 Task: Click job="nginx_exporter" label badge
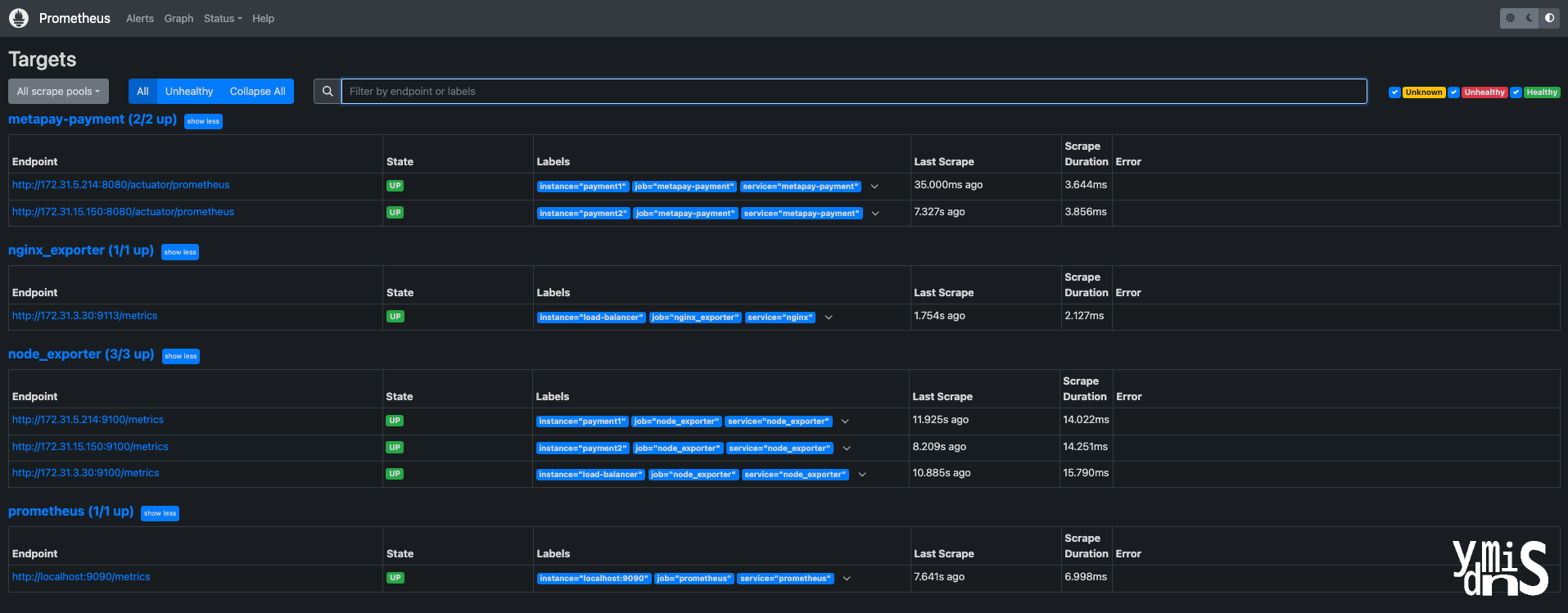pos(695,318)
